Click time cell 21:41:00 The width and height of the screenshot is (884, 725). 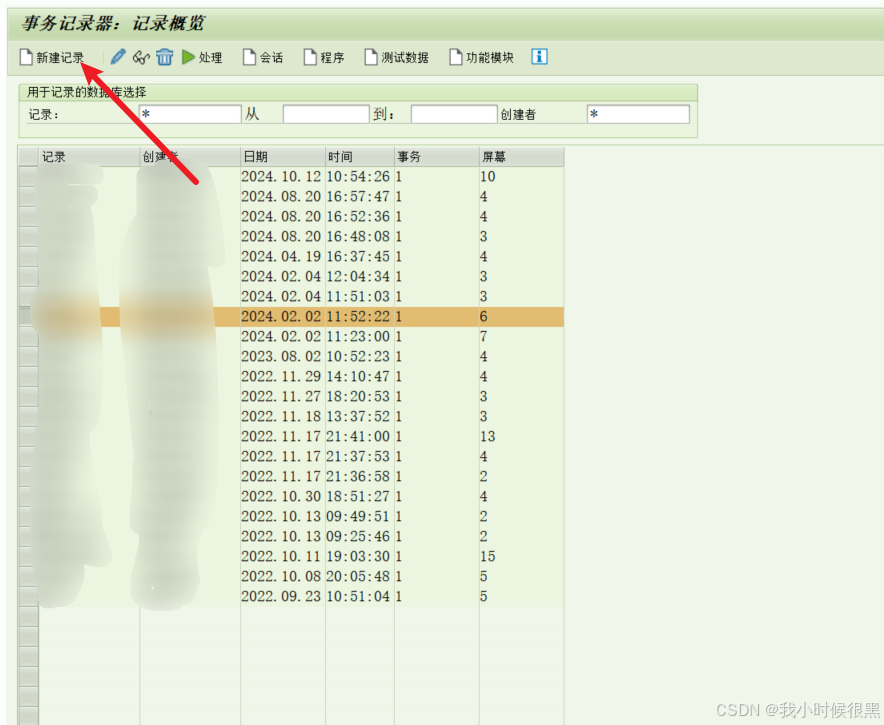coord(358,436)
